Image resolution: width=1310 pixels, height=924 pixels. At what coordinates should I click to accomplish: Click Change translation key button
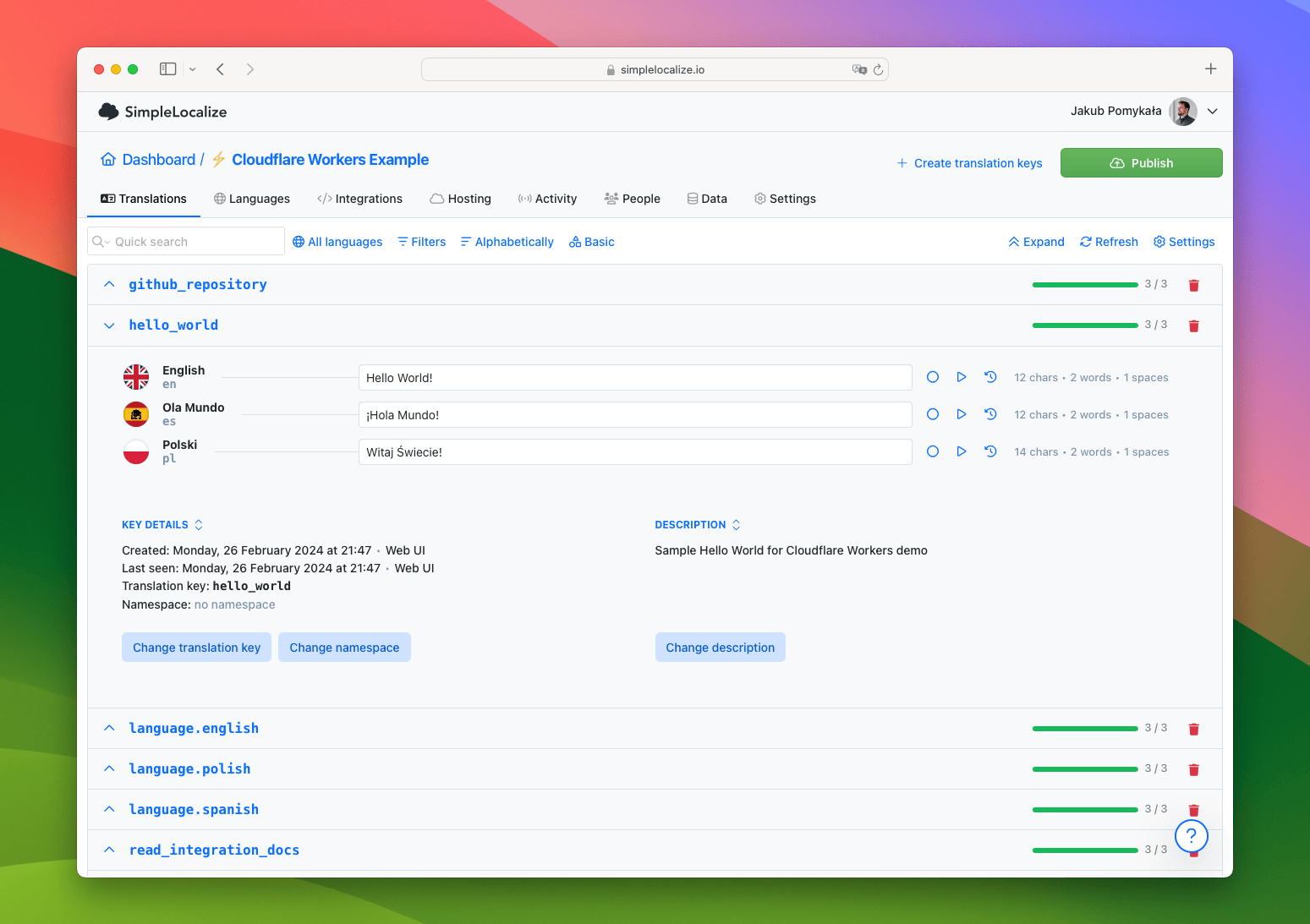click(x=196, y=648)
